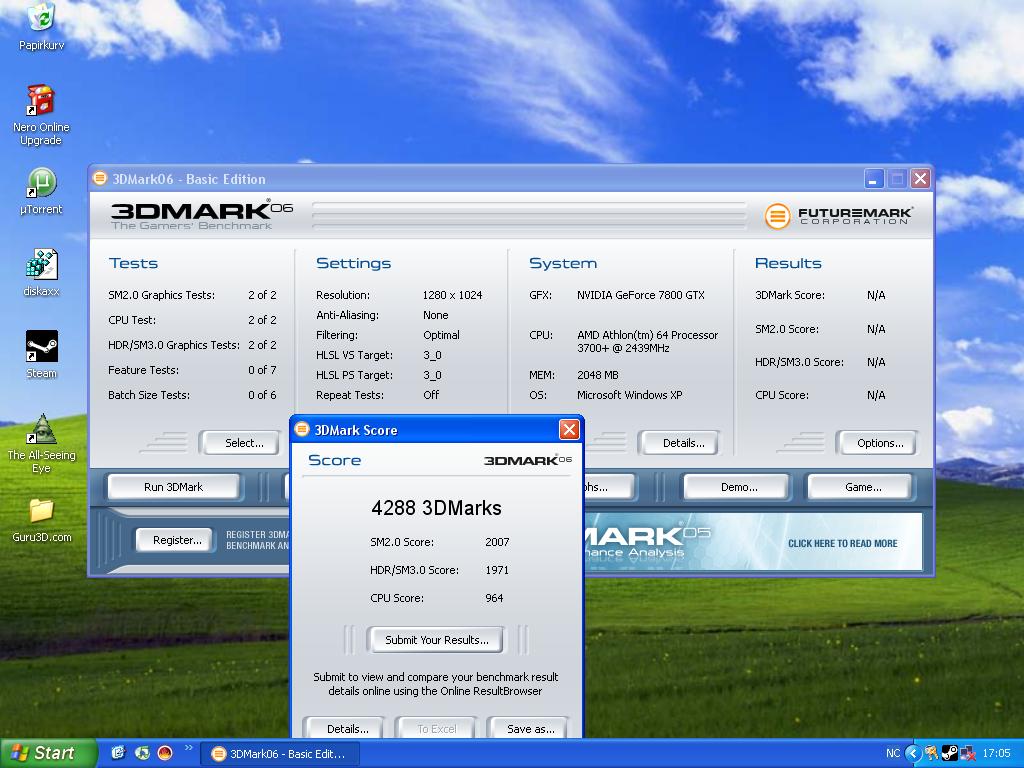This screenshot has height=768, width=1024.
Task: Click the Demo... button
Action: (739, 487)
